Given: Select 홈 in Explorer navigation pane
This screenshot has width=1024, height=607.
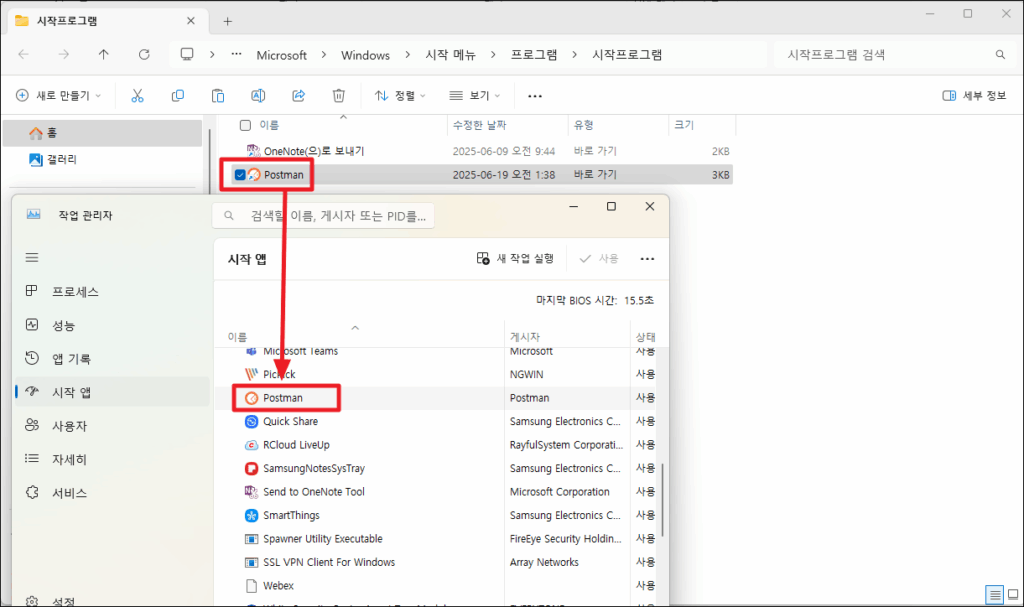Looking at the screenshot, I should coord(103,133).
